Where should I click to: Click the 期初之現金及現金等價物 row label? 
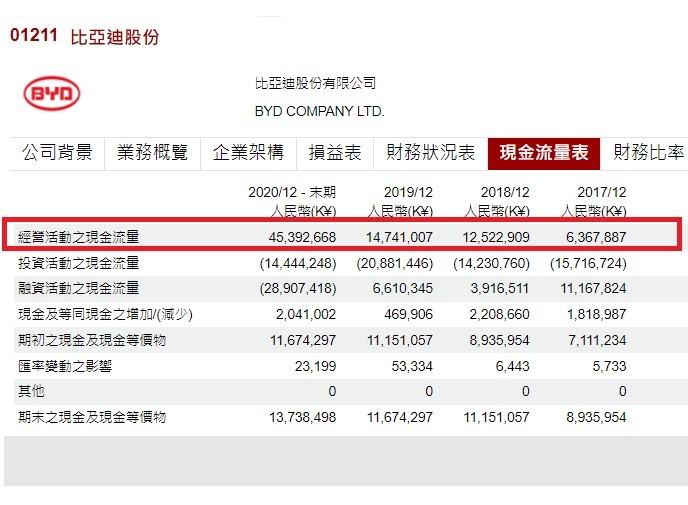[92, 340]
